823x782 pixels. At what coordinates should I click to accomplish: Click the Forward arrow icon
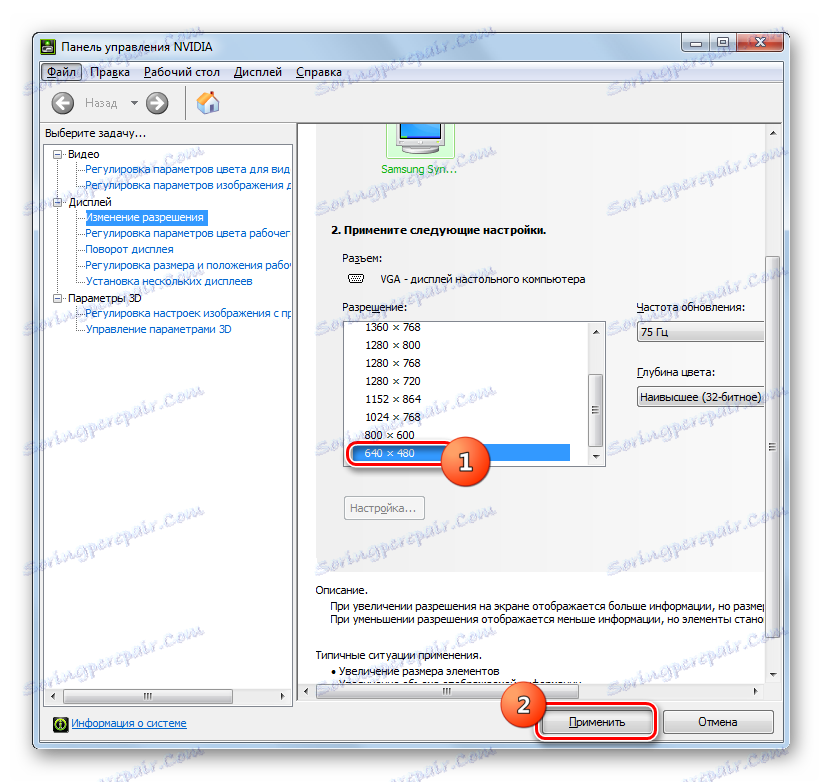(157, 103)
